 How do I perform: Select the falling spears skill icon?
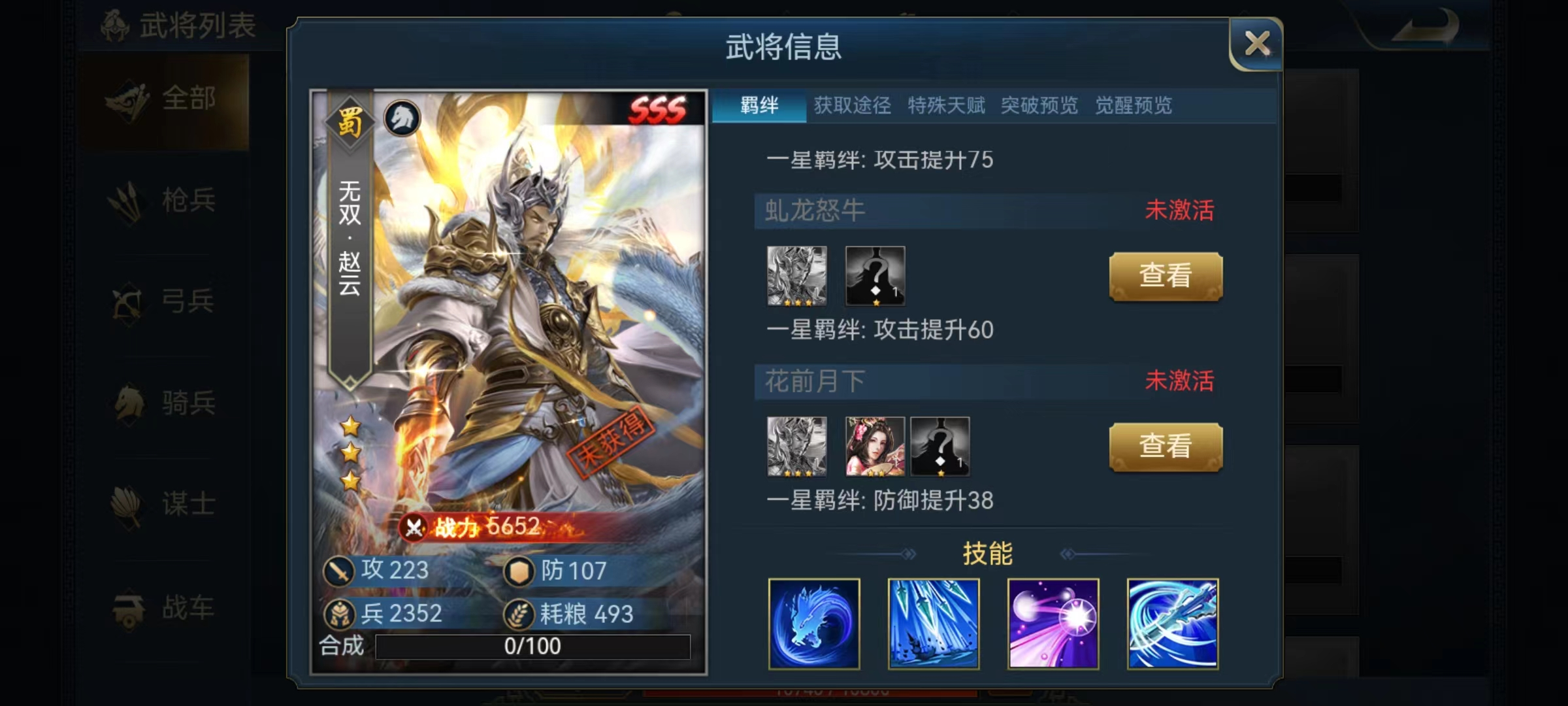[x=934, y=624]
